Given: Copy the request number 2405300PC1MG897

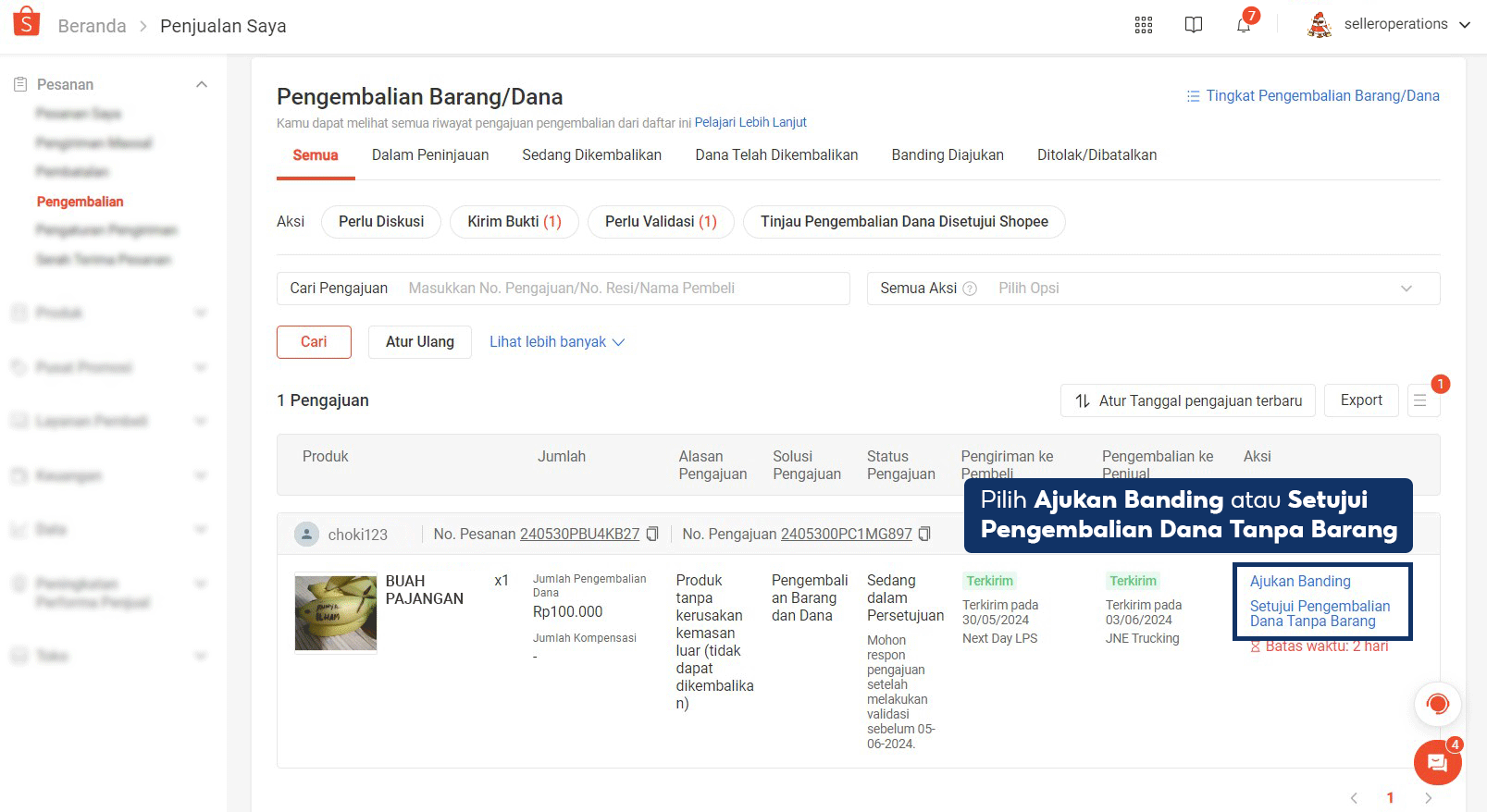Looking at the screenshot, I should coord(924,534).
